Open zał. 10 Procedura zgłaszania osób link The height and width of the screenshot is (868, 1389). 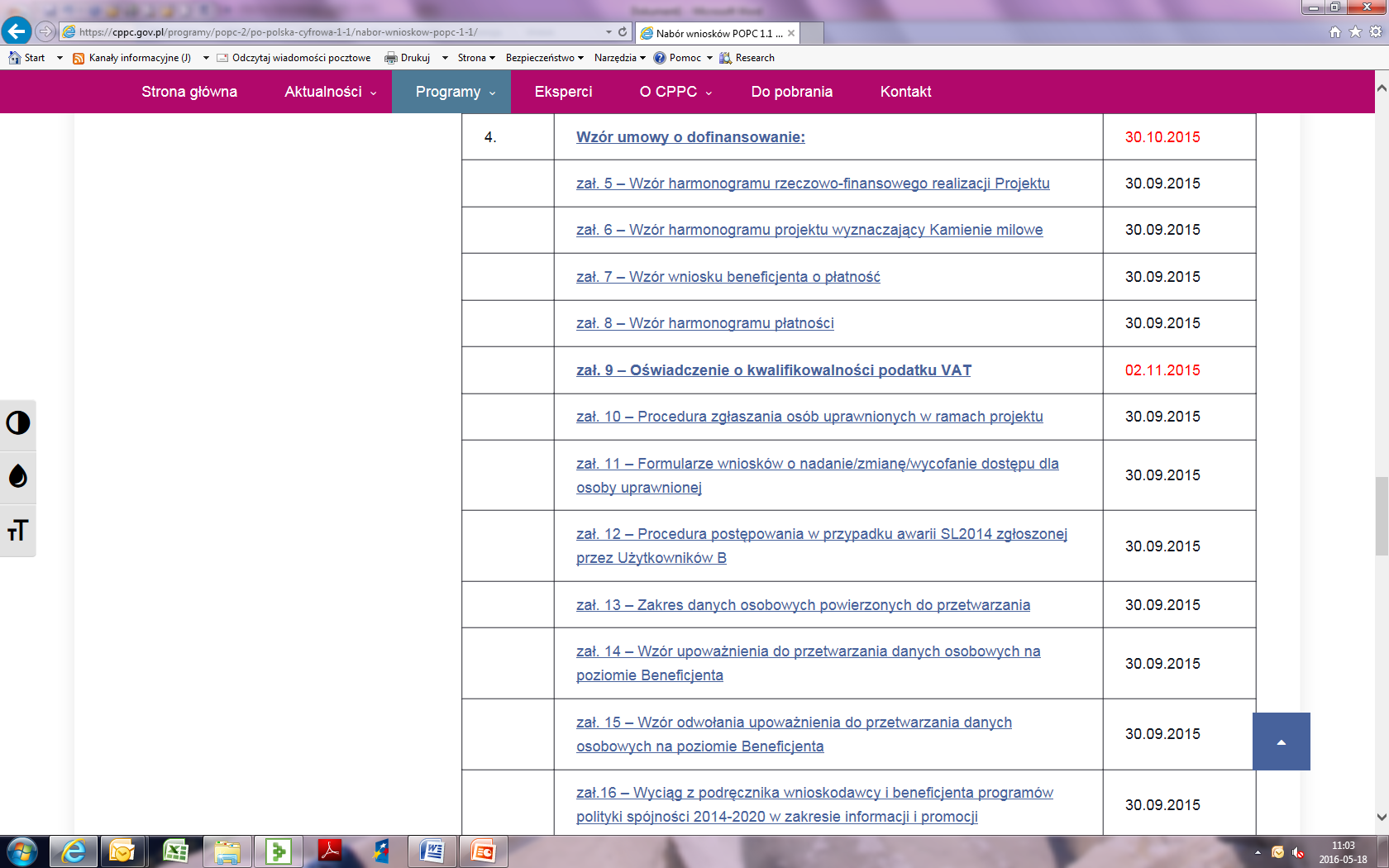(x=809, y=417)
